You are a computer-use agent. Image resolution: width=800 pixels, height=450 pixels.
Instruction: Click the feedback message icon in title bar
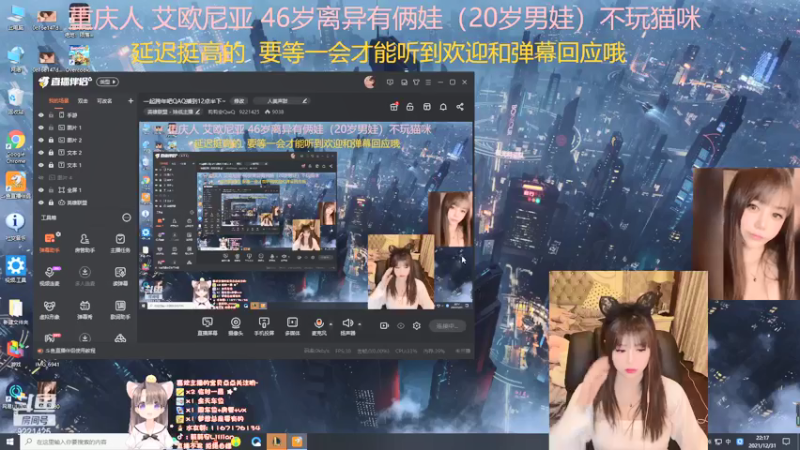click(x=390, y=82)
